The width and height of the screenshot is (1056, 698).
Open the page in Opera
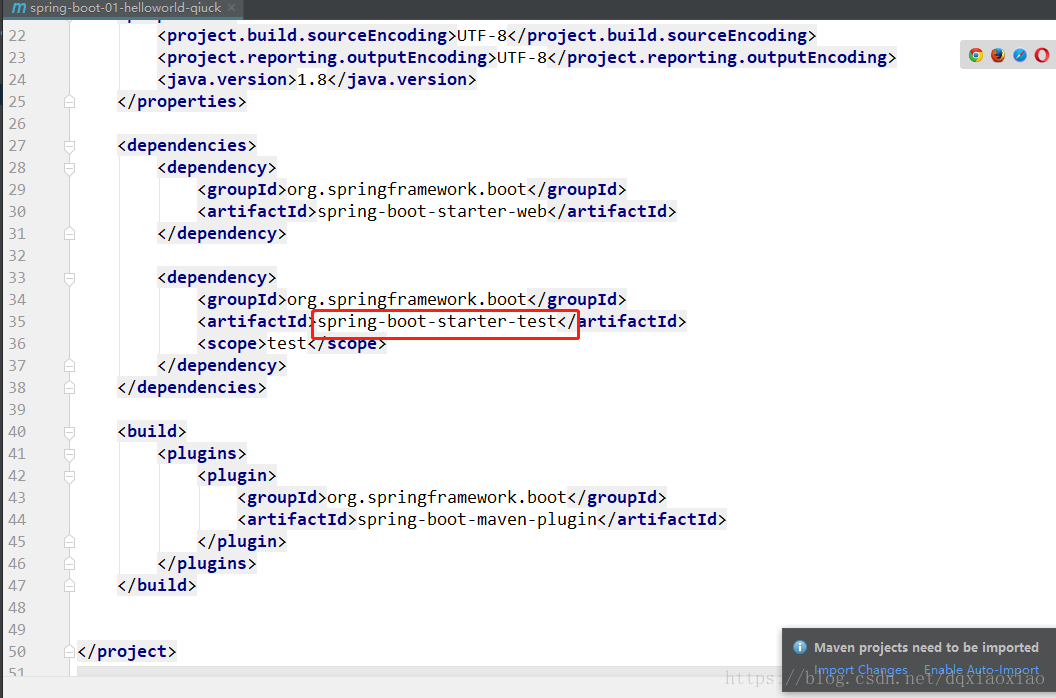click(1042, 55)
